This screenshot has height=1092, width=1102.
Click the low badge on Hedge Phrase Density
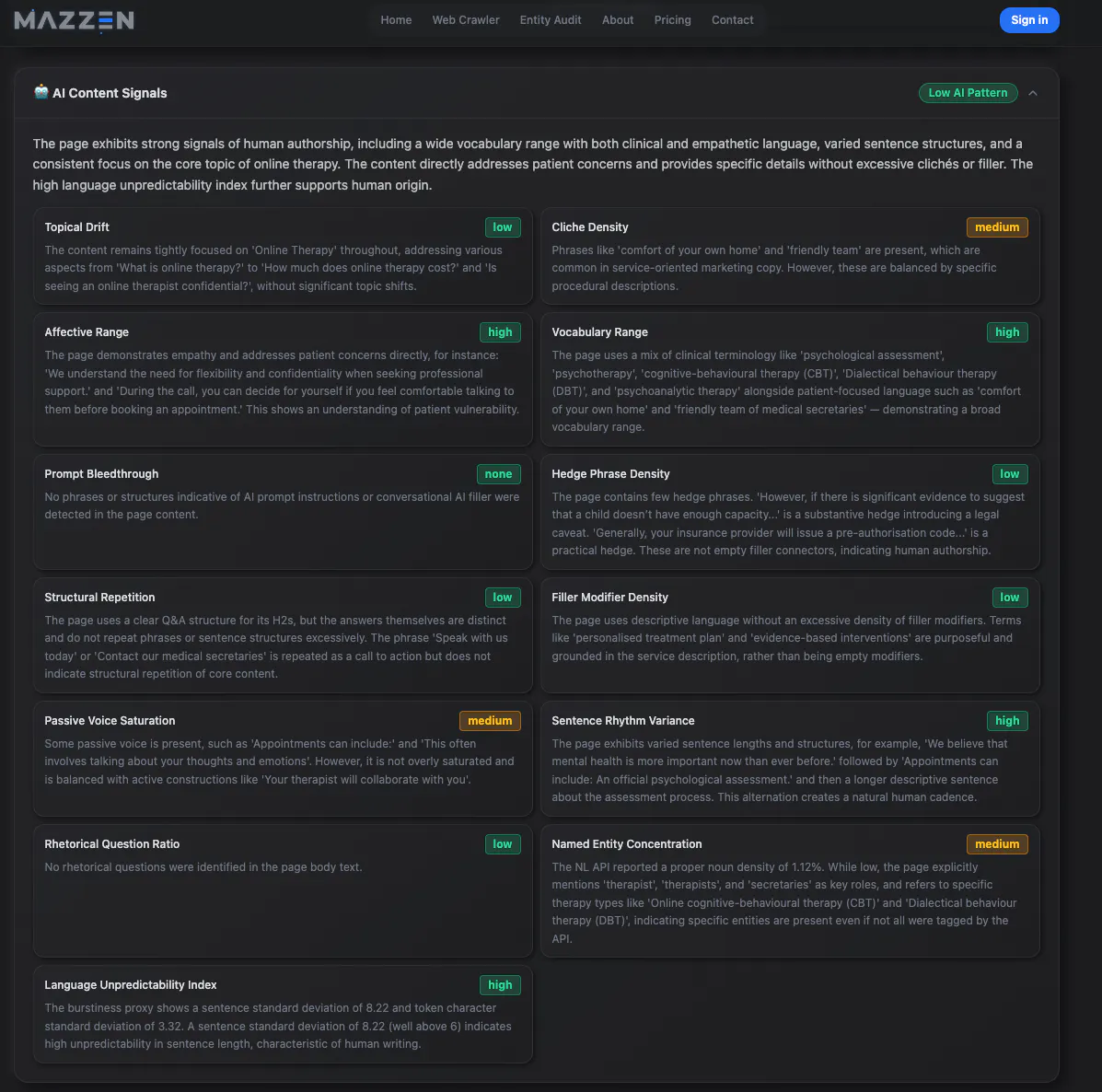1009,473
